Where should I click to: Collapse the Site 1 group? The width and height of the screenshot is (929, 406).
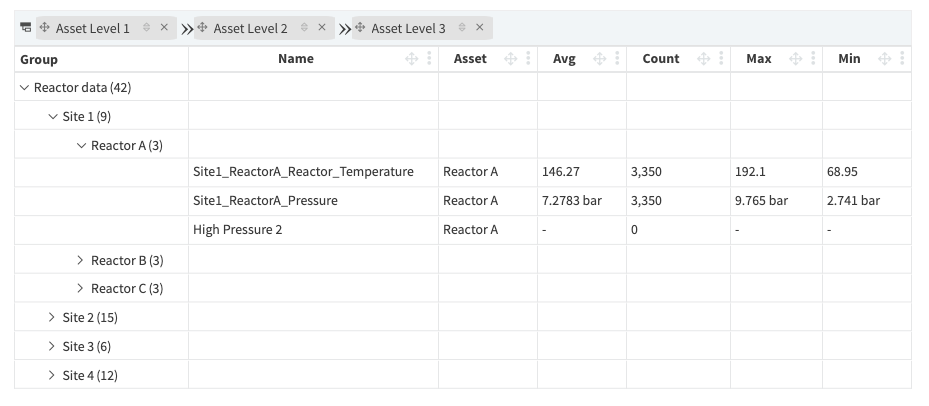[x=53, y=117]
